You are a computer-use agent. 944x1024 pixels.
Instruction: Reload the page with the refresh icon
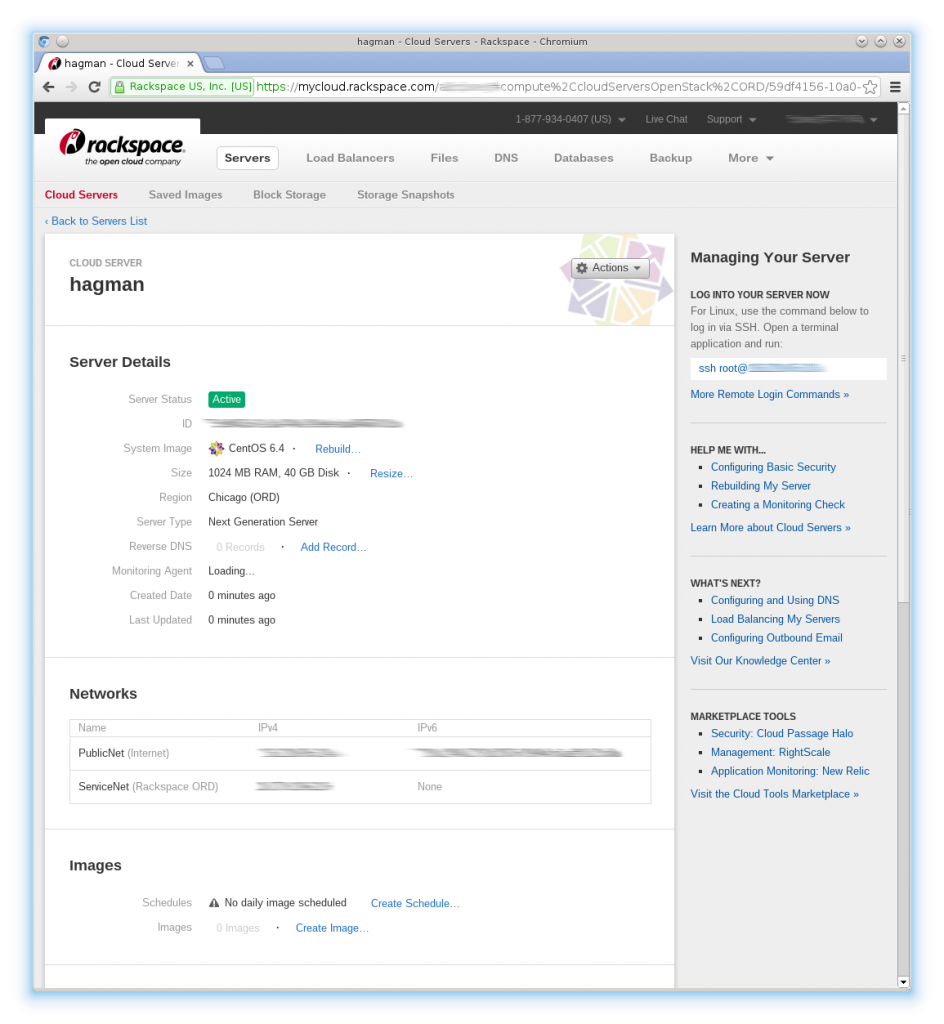click(x=94, y=87)
